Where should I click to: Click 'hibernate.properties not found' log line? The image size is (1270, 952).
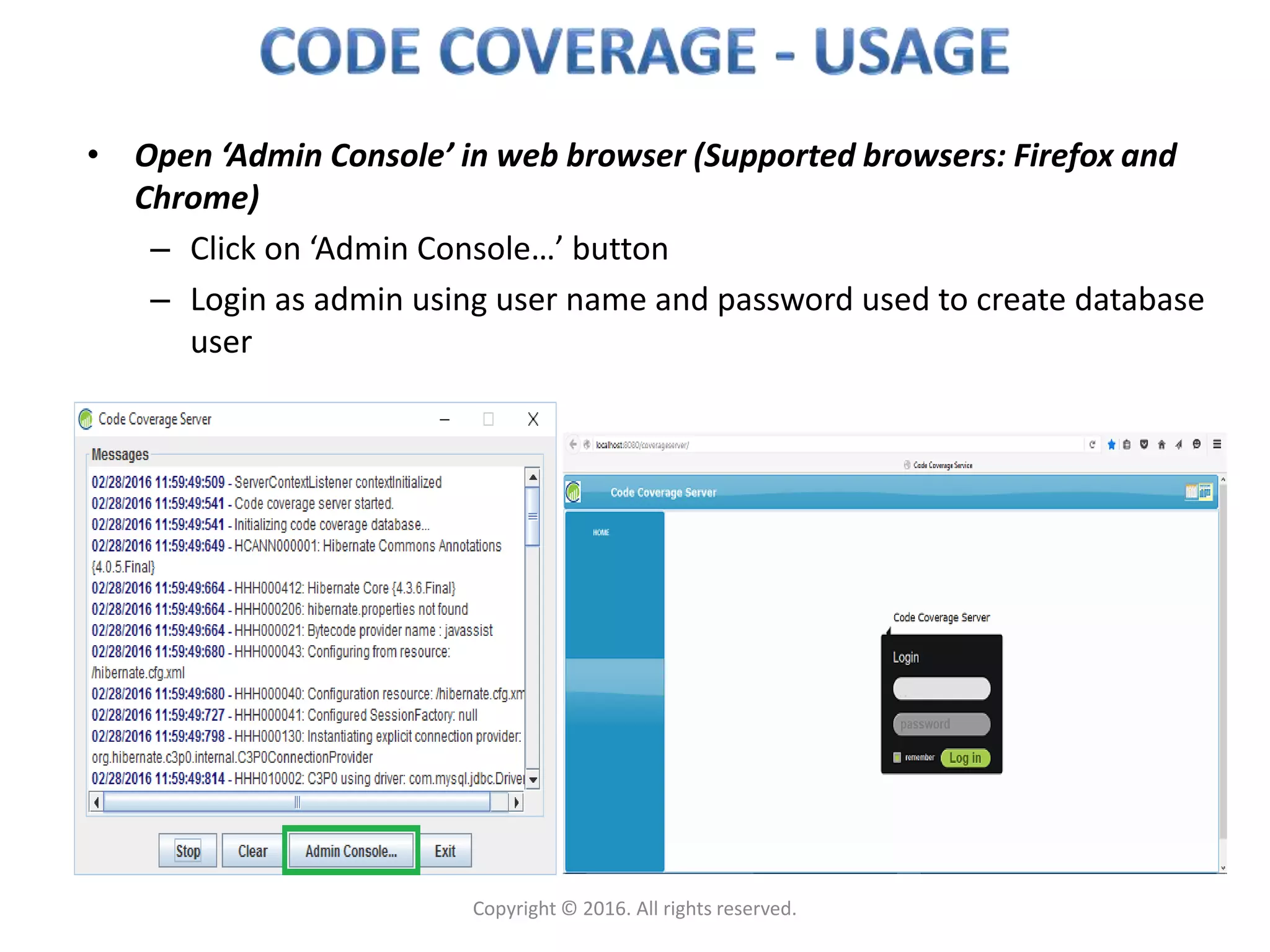[x=280, y=609]
